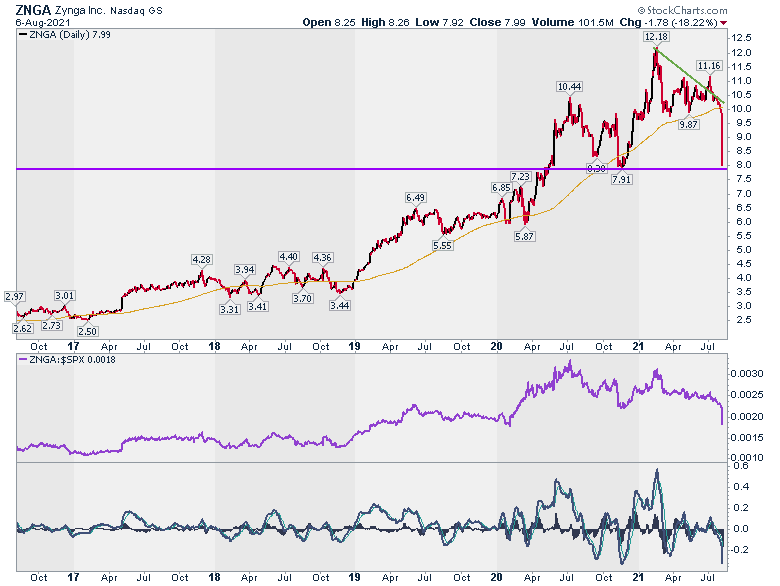Click the 9.87 price label
The height and width of the screenshot is (586, 780).
pos(688,124)
